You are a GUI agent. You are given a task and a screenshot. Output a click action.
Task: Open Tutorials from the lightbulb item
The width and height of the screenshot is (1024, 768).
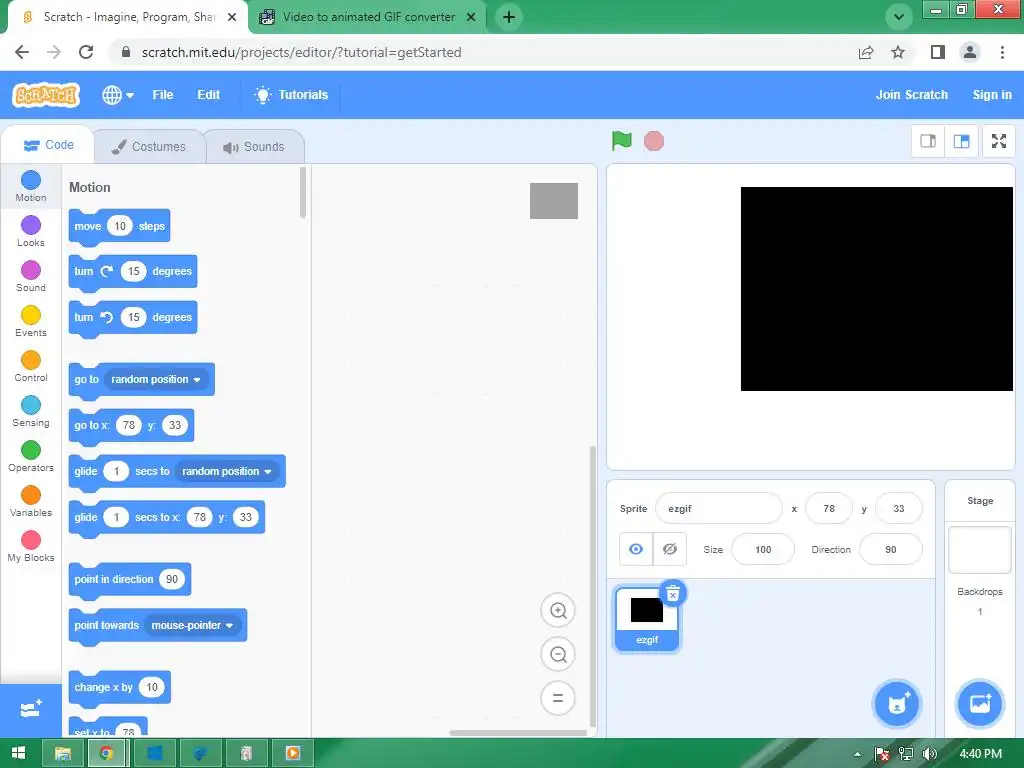[x=291, y=95]
